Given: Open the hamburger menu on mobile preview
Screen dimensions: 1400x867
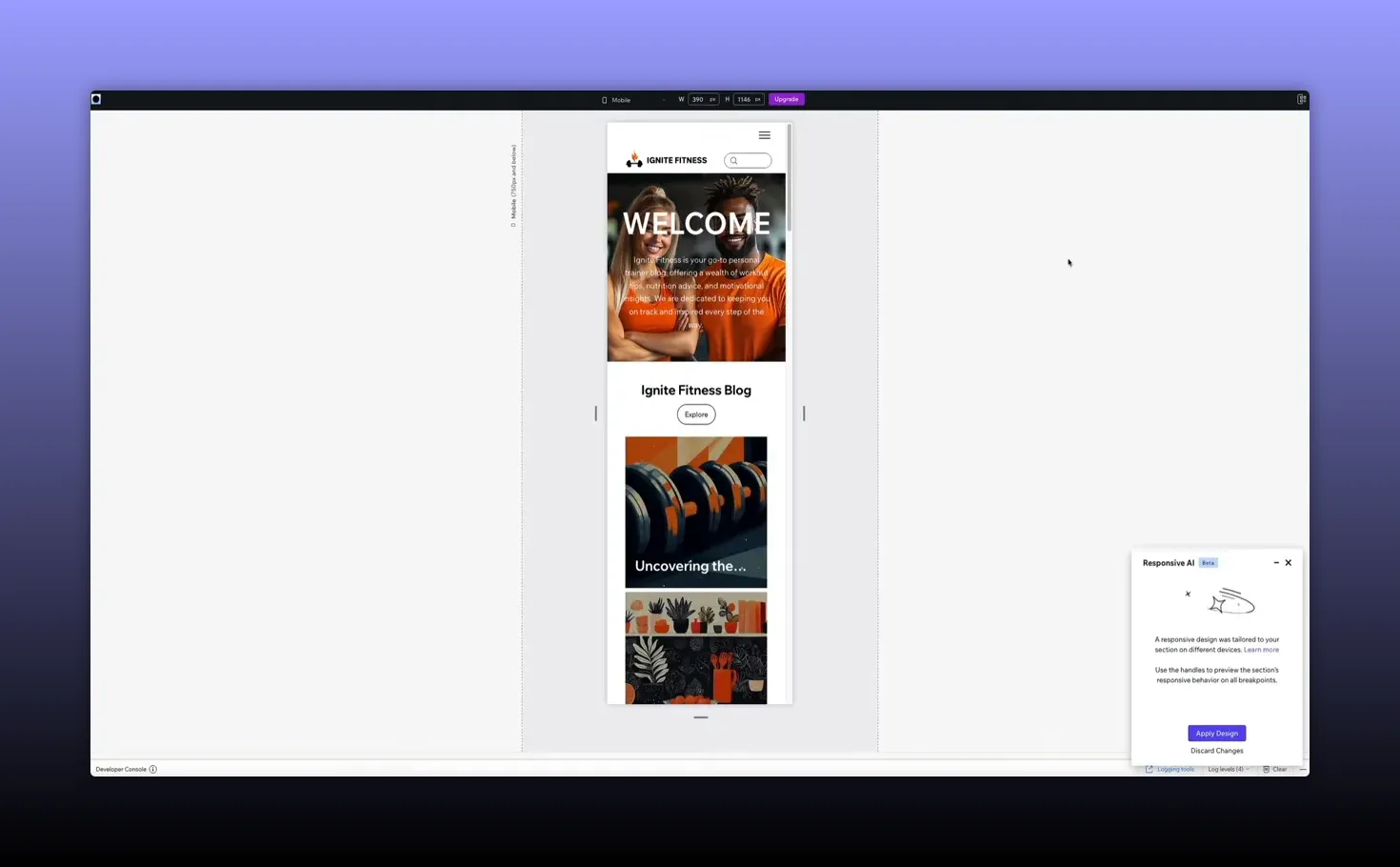Looking at the screenshot, I should click(765, 135).
